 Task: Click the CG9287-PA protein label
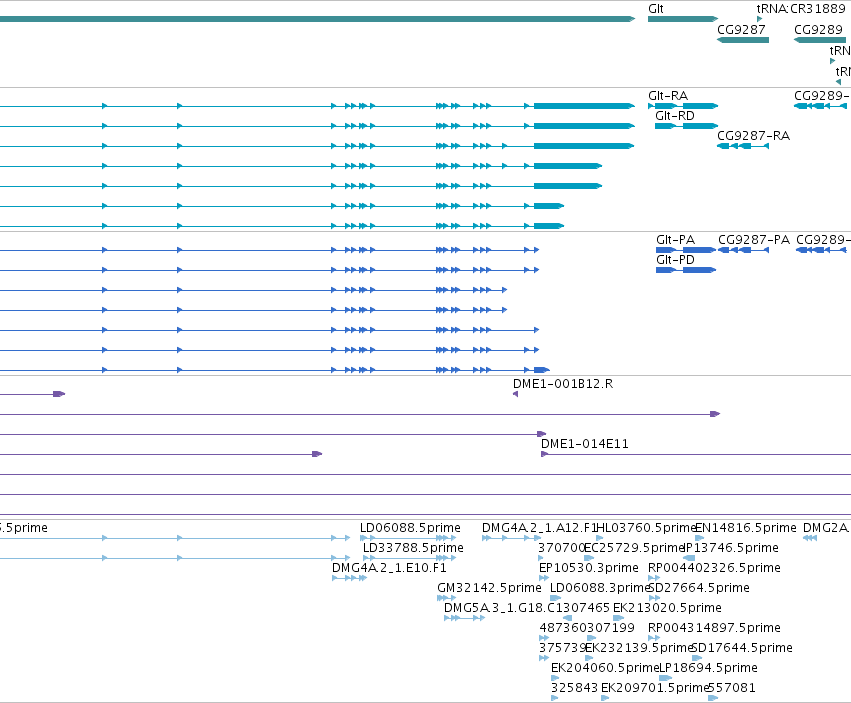coord(754,239)
